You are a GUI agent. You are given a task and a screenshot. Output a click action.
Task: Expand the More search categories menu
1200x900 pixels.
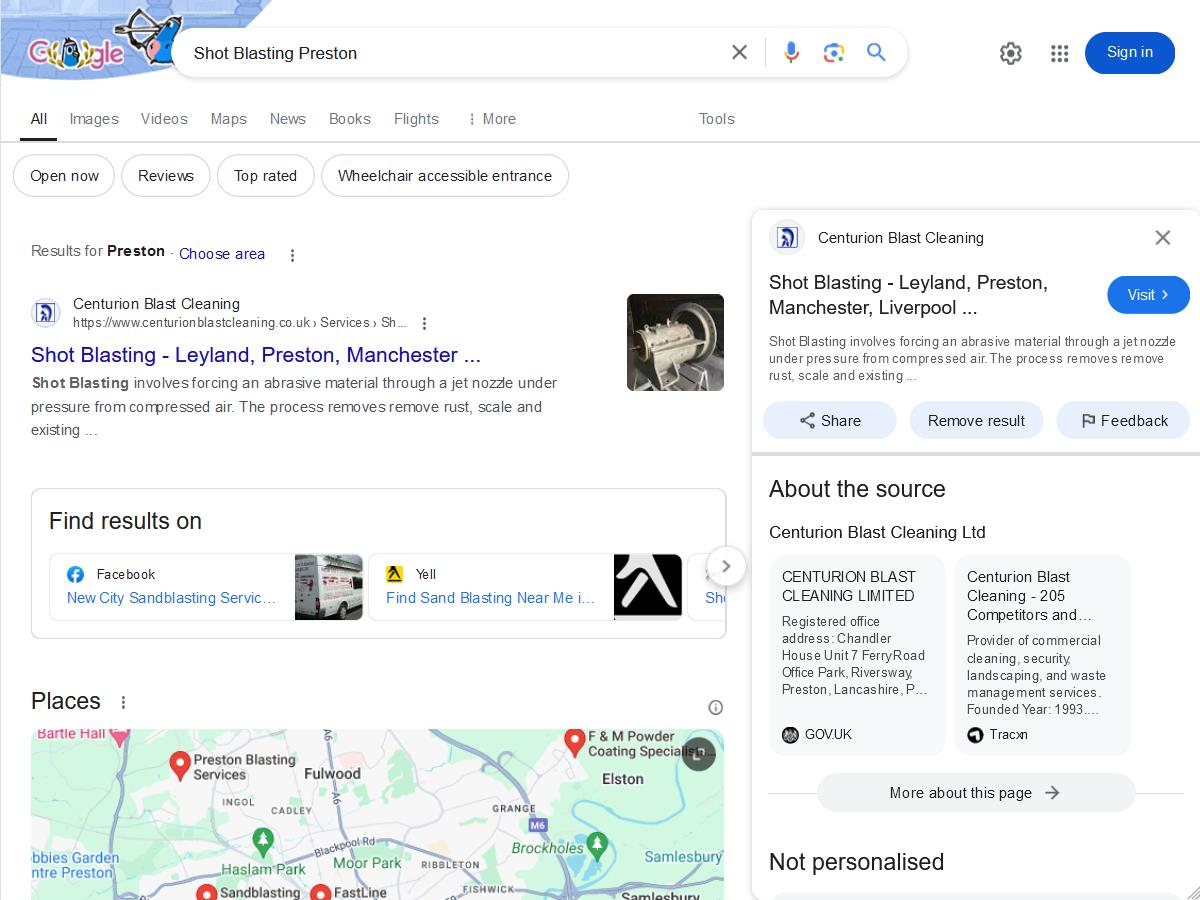click(x=491, y=119)
